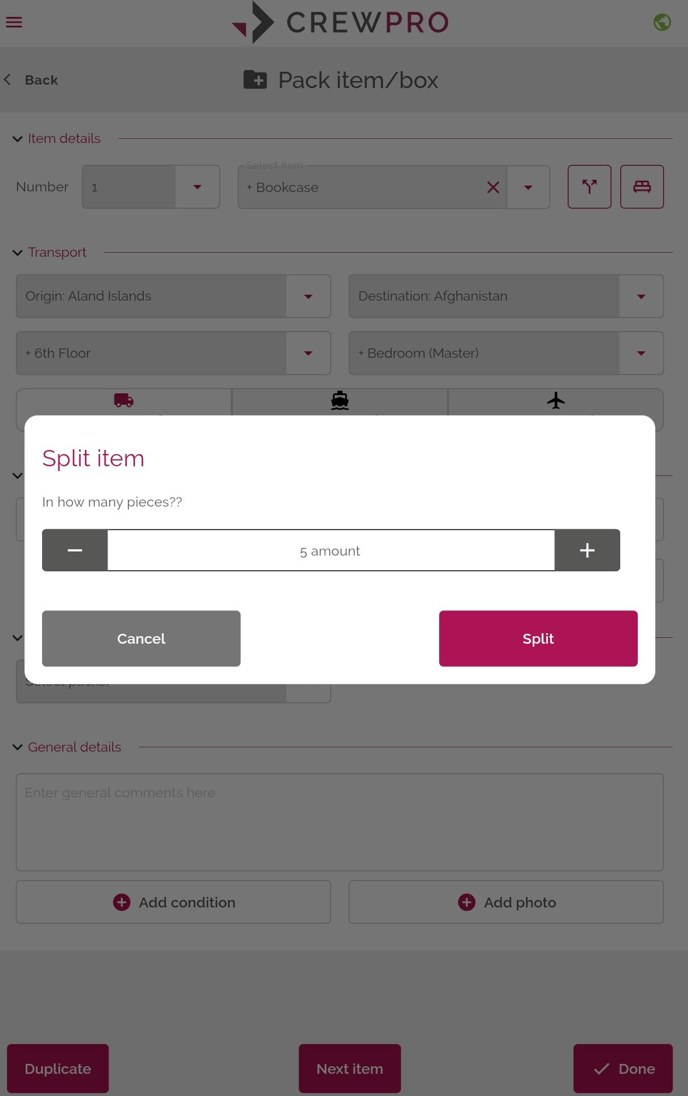Open the Number dropdown

pos(197,187)
